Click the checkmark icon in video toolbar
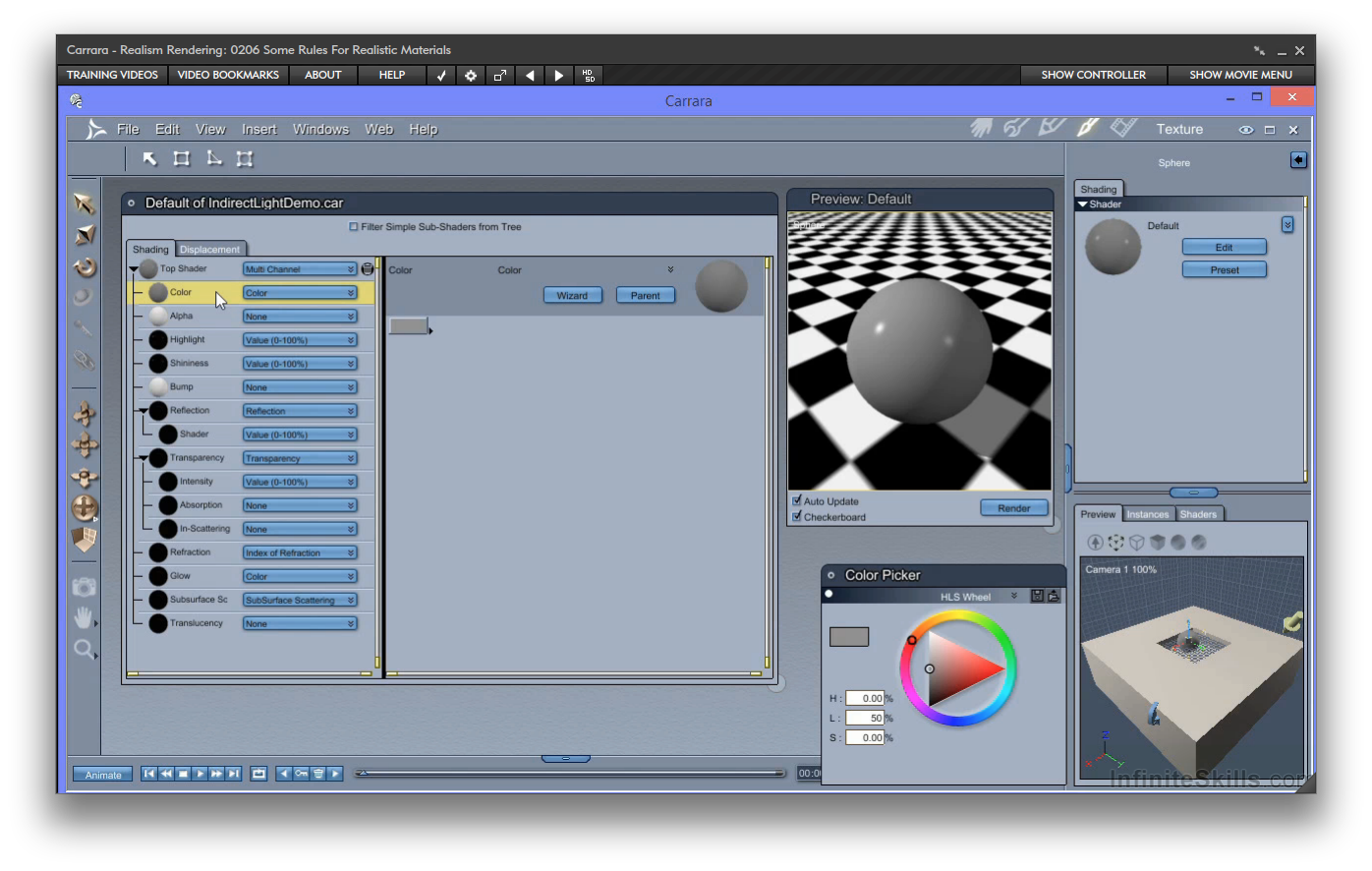Image resolution: width=1372 pixels, height=871 pixels. coord(441,75)
